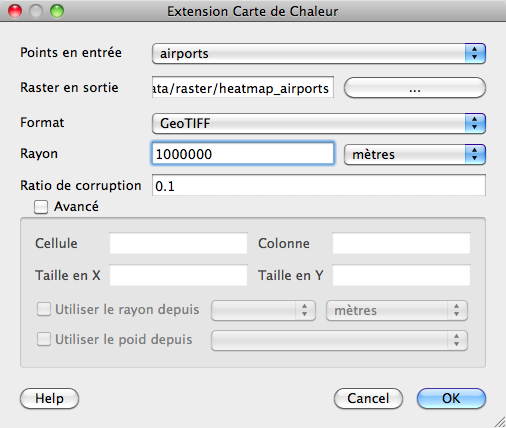Click the Taille en X field
The image size is (506, 428).
click(178, 275)
